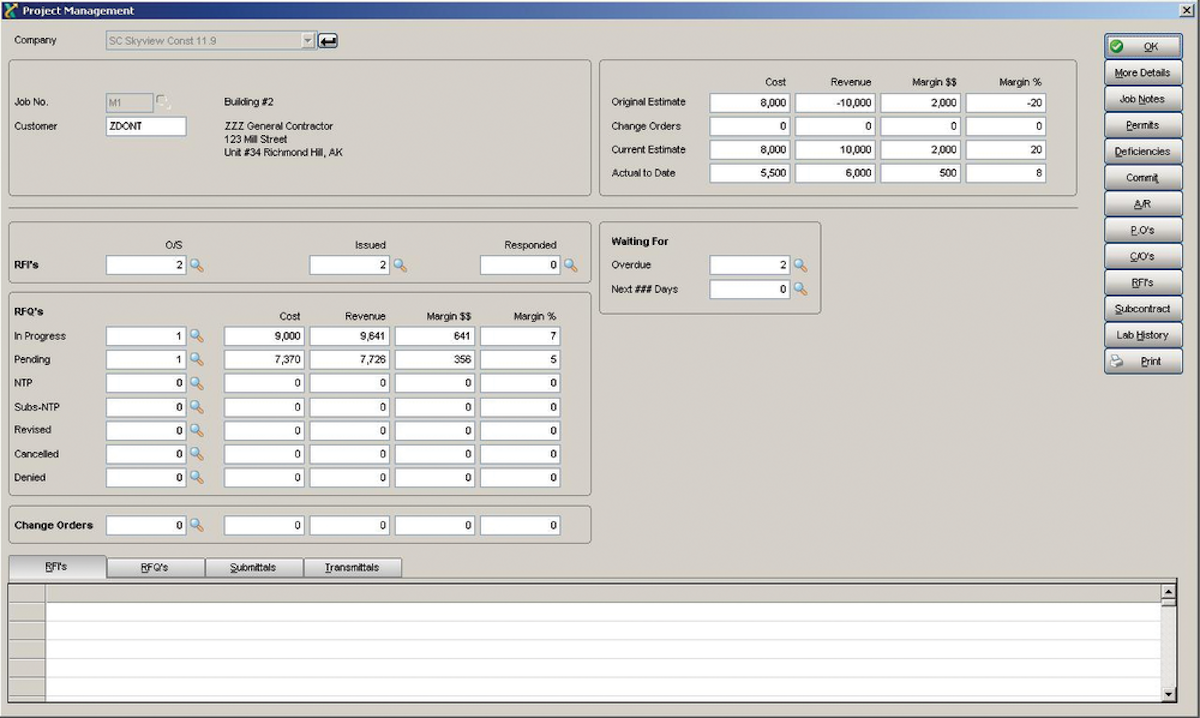The height and width of the screenshot is (718, 1200).
Task: Click the NTP row lookup magnifier
Action: pyautogui.click(x=197, y=383)
